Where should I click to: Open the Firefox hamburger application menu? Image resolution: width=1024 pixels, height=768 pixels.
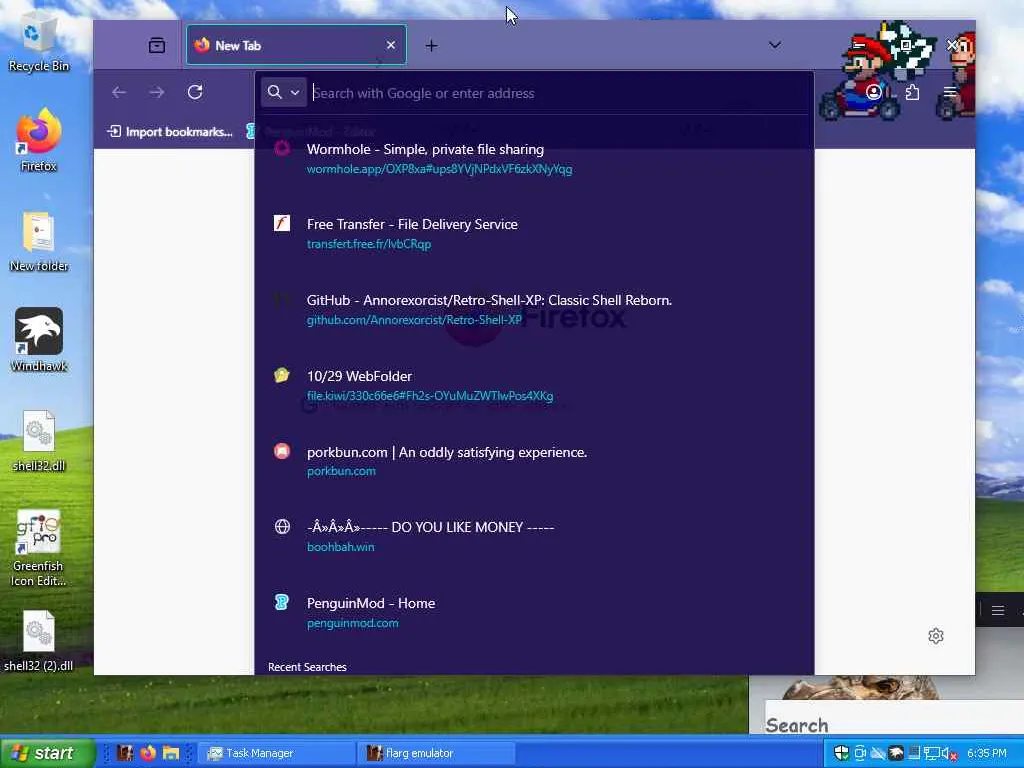tap(950, 92)
